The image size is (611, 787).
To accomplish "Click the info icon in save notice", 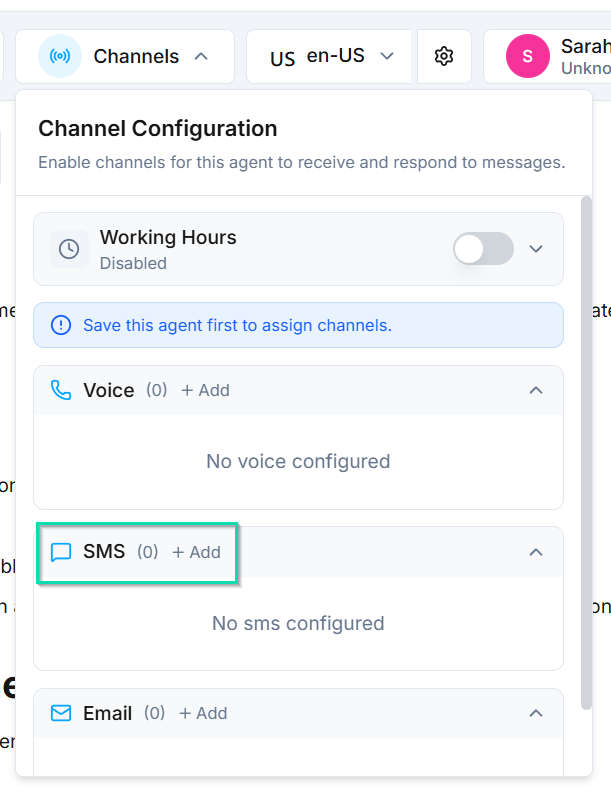I will 61,325.
